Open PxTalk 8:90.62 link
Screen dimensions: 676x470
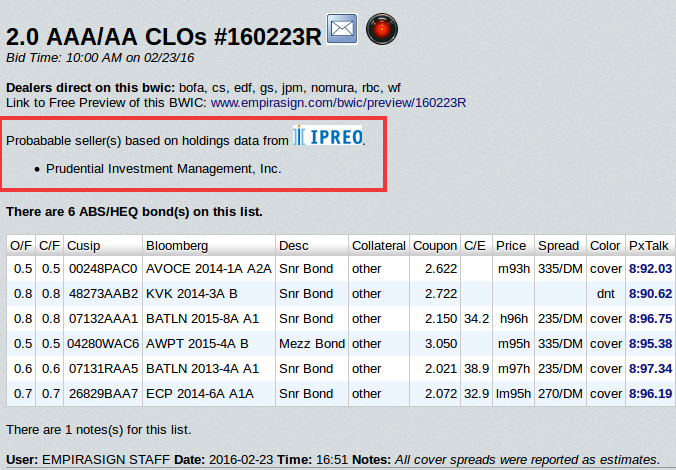(650, 294)
